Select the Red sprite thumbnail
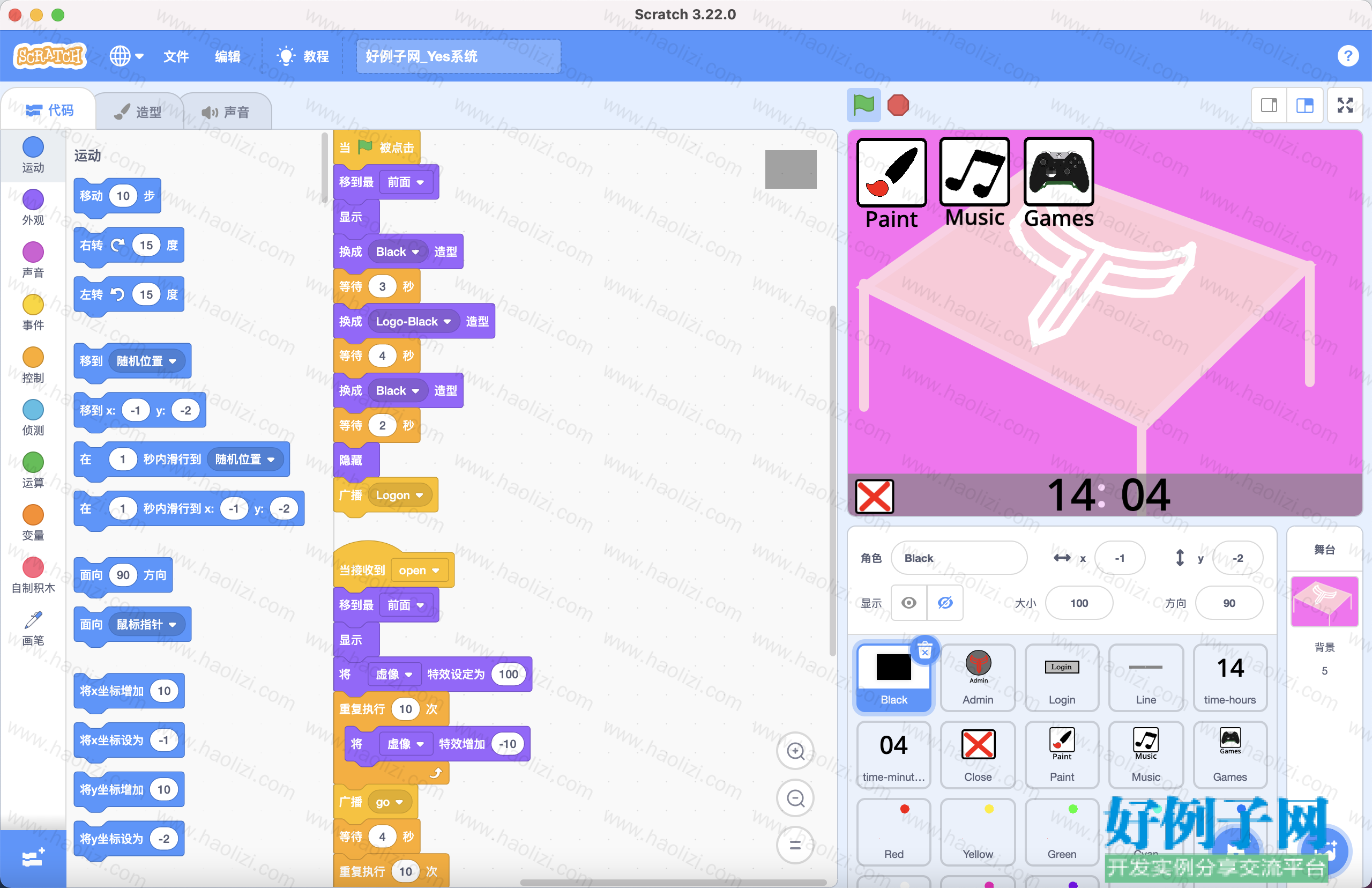This screenshot has height=888, width=1372. tap(894, 832)
